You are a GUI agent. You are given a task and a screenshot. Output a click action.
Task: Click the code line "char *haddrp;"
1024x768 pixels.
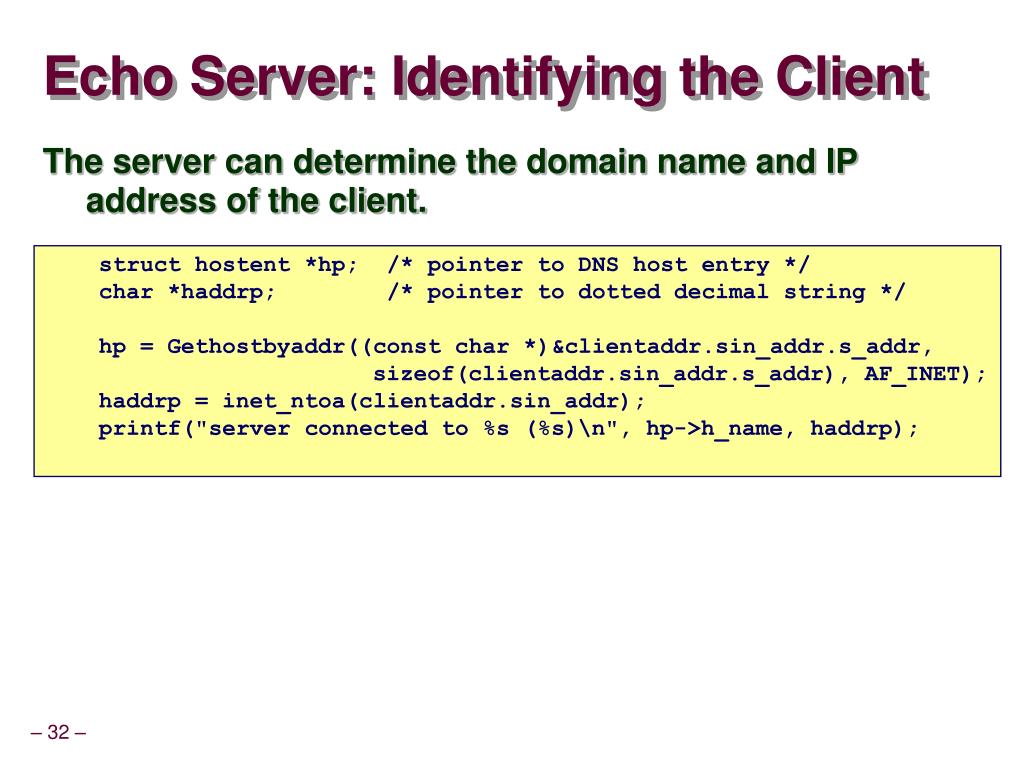(187, 291)
